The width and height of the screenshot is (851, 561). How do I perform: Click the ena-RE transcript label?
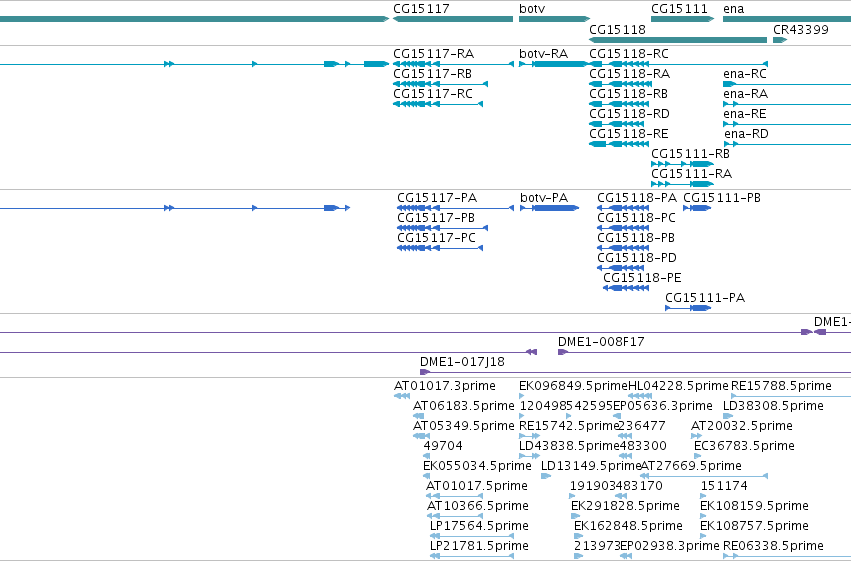click(745, 114)
